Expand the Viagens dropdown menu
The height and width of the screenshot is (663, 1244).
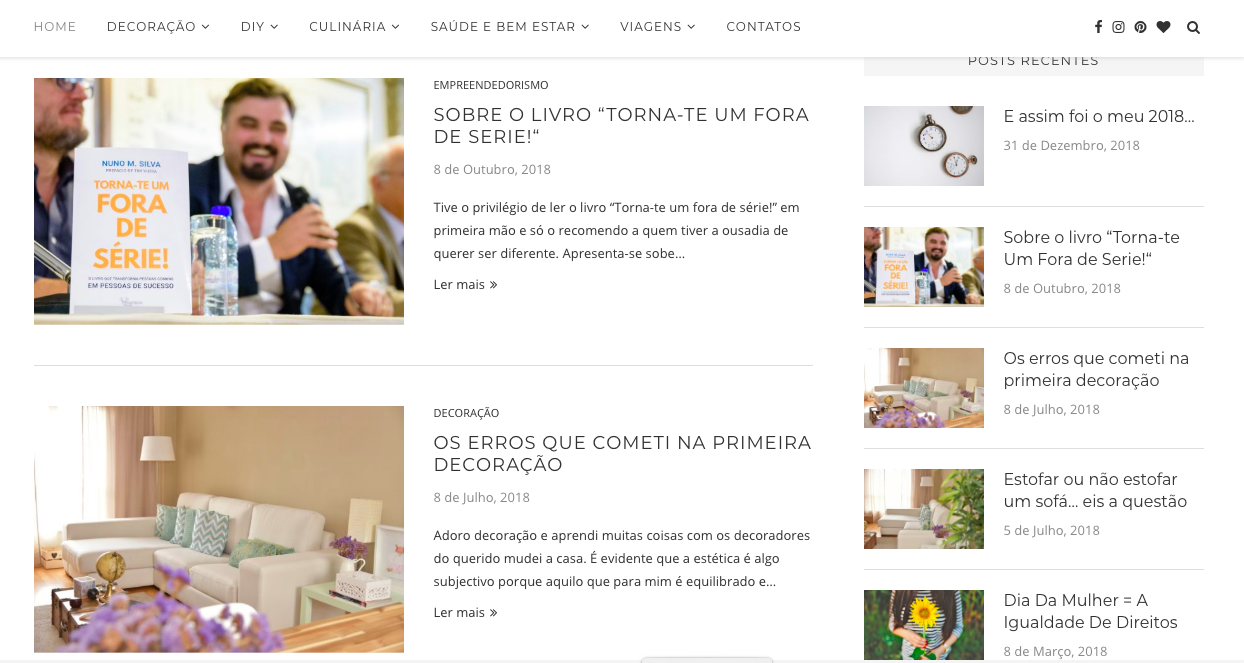(x=658, y=27)
